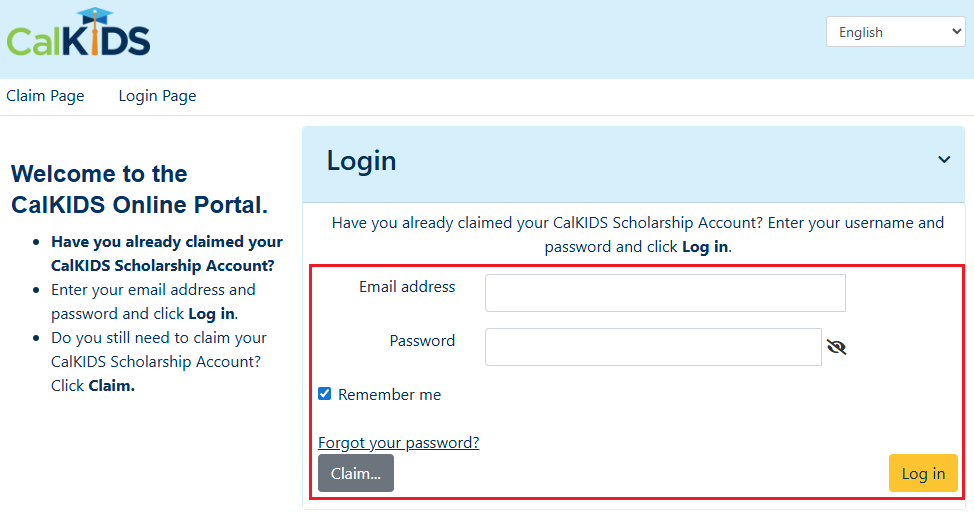The width and height of the screenshot is (974, 514).
Task: Click the Login panel header title
Action: coord(361,161)
